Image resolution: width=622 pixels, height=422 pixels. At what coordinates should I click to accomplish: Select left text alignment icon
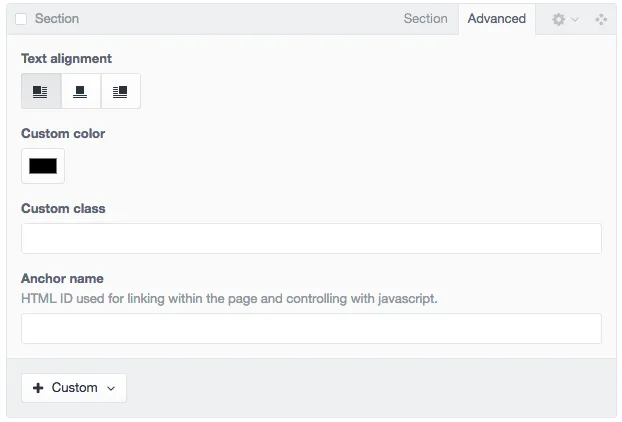click(x=41, y=91)
